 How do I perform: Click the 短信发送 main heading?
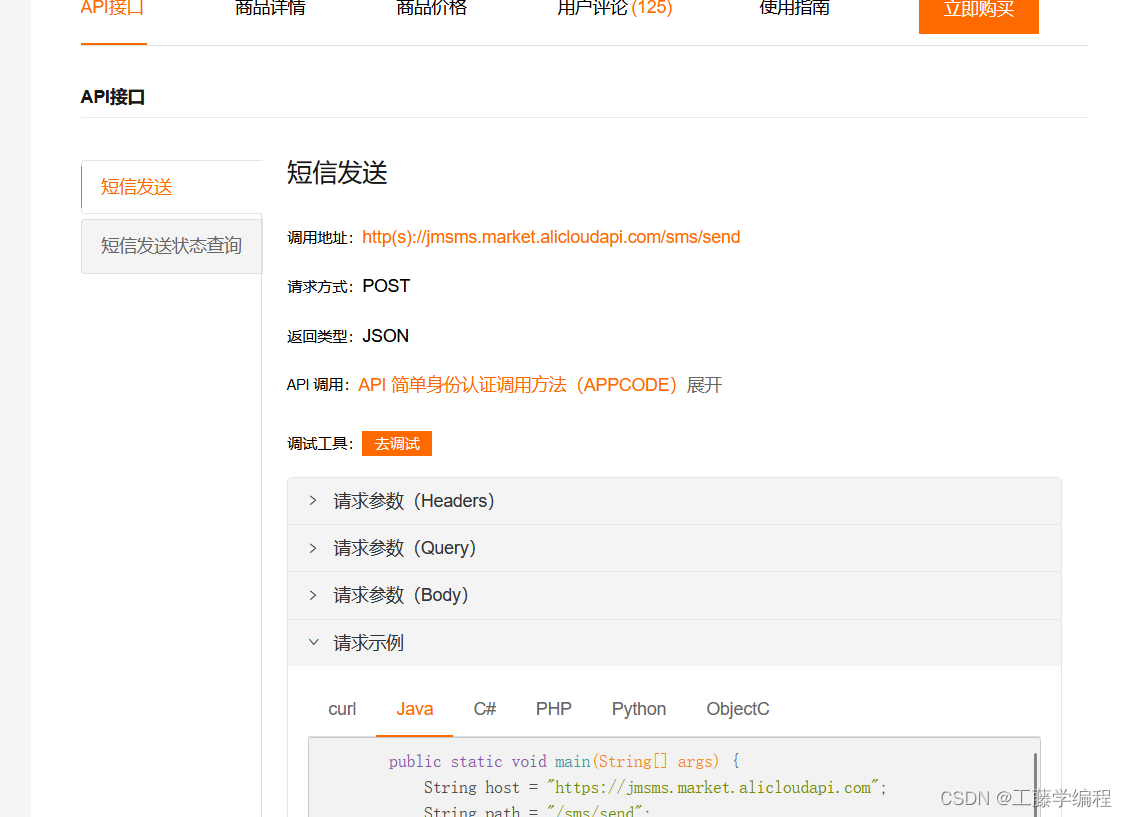[x=337, y=173]
